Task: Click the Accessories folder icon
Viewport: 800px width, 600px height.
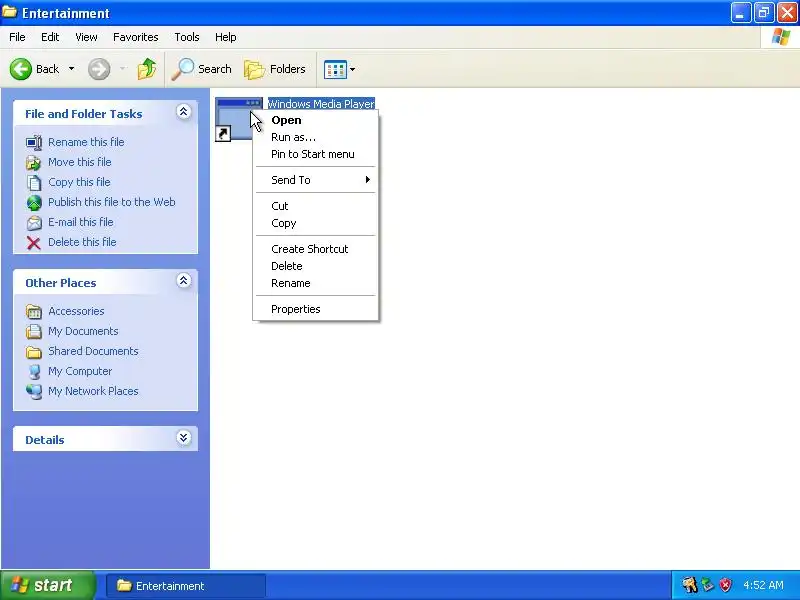Action: (34, 311)
